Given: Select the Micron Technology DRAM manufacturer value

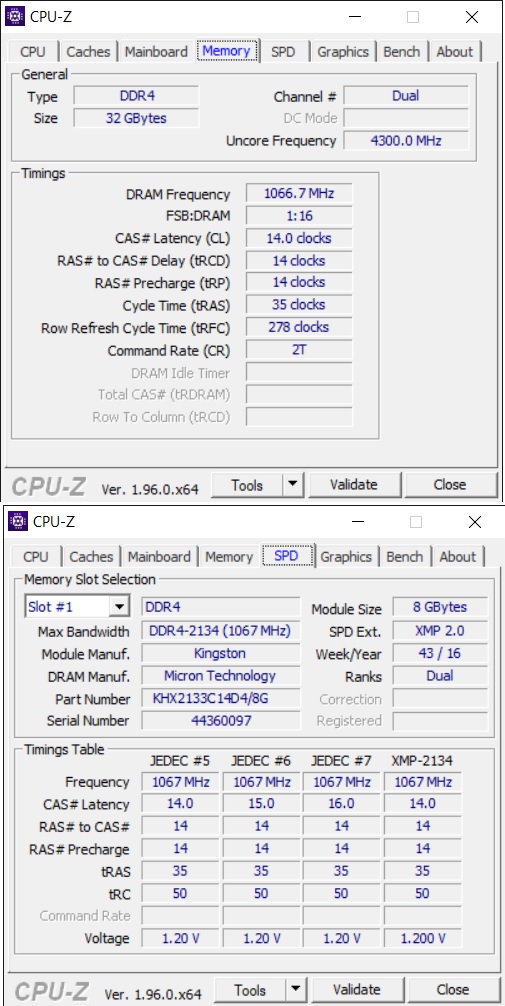Looking at the screenshot, I should [220, 676].
